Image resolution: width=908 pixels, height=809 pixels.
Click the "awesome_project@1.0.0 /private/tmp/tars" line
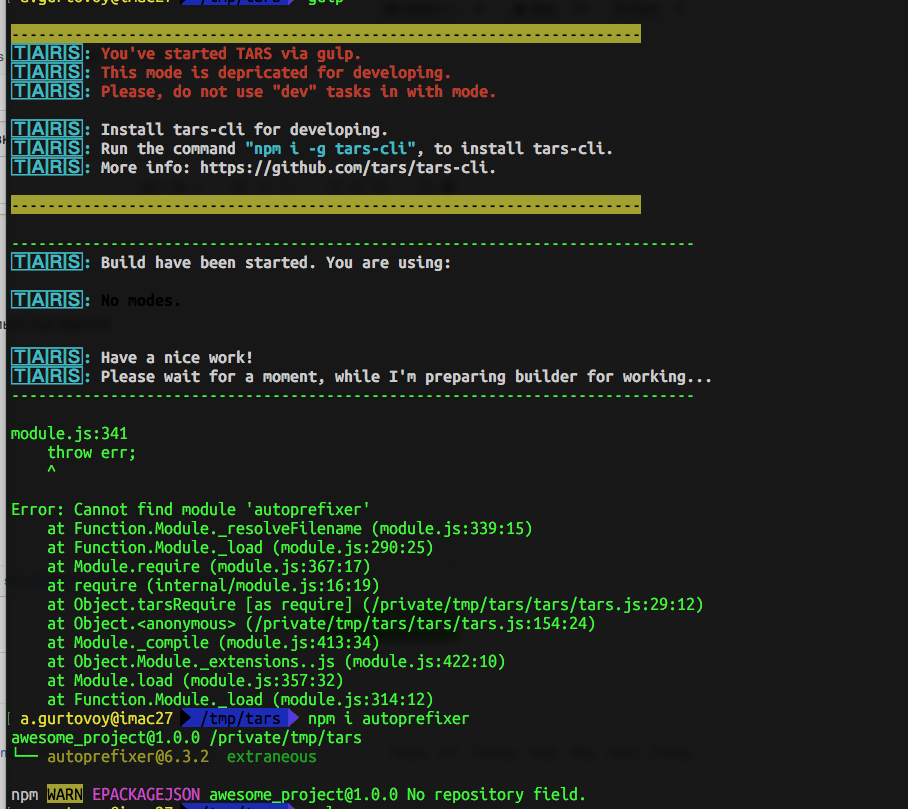point(186,738)
